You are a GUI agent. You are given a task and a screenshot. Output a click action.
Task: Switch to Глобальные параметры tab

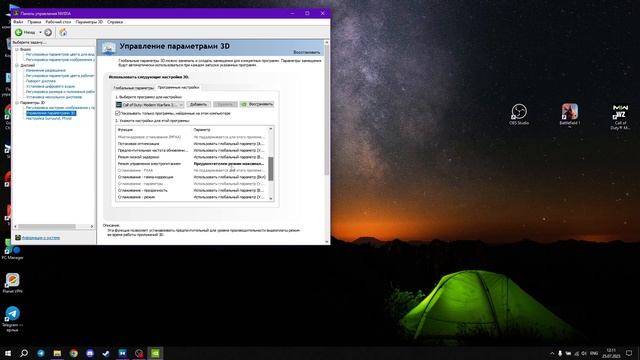click(x=133, y=88)
